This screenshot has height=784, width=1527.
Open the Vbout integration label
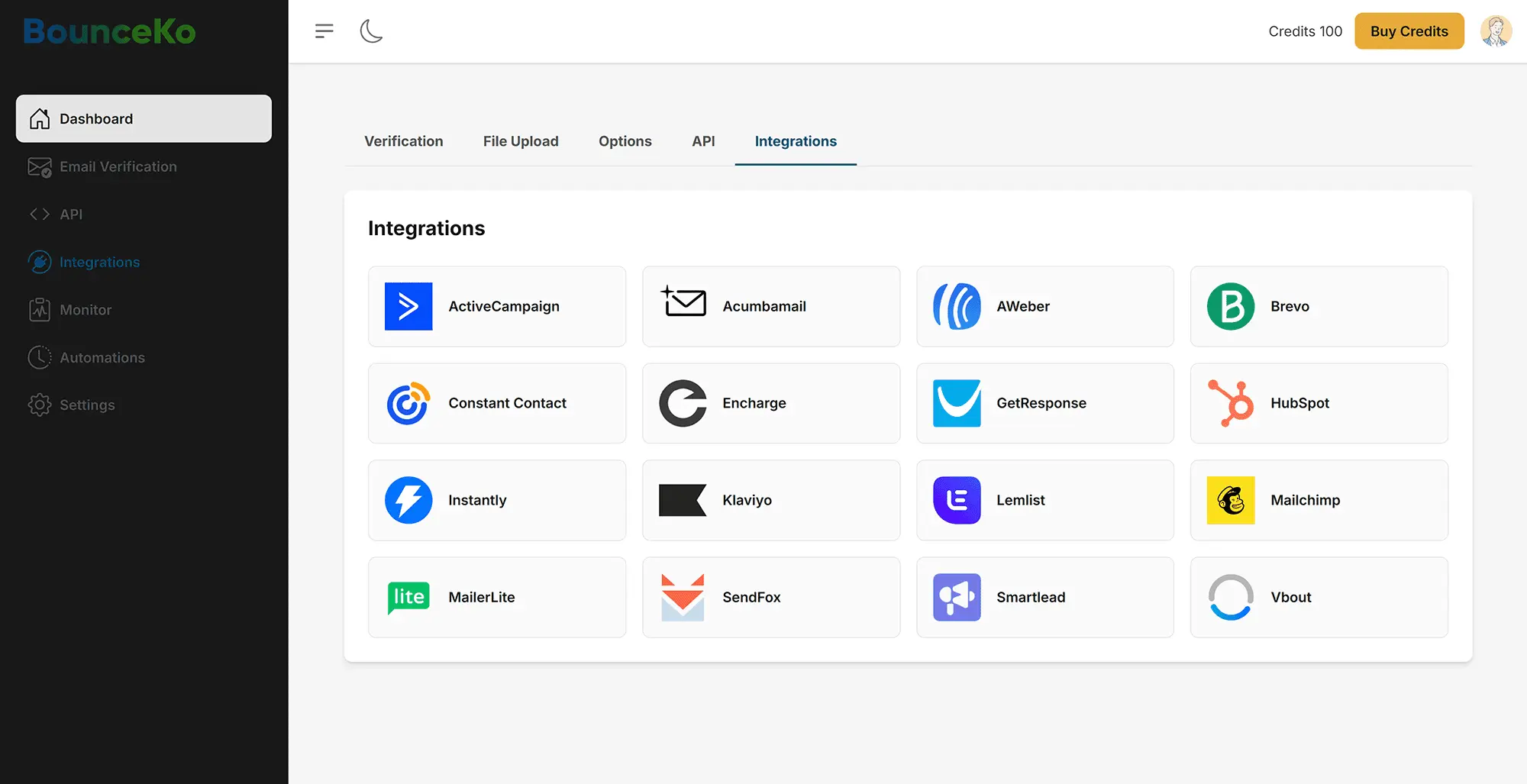coord(1290,597)
